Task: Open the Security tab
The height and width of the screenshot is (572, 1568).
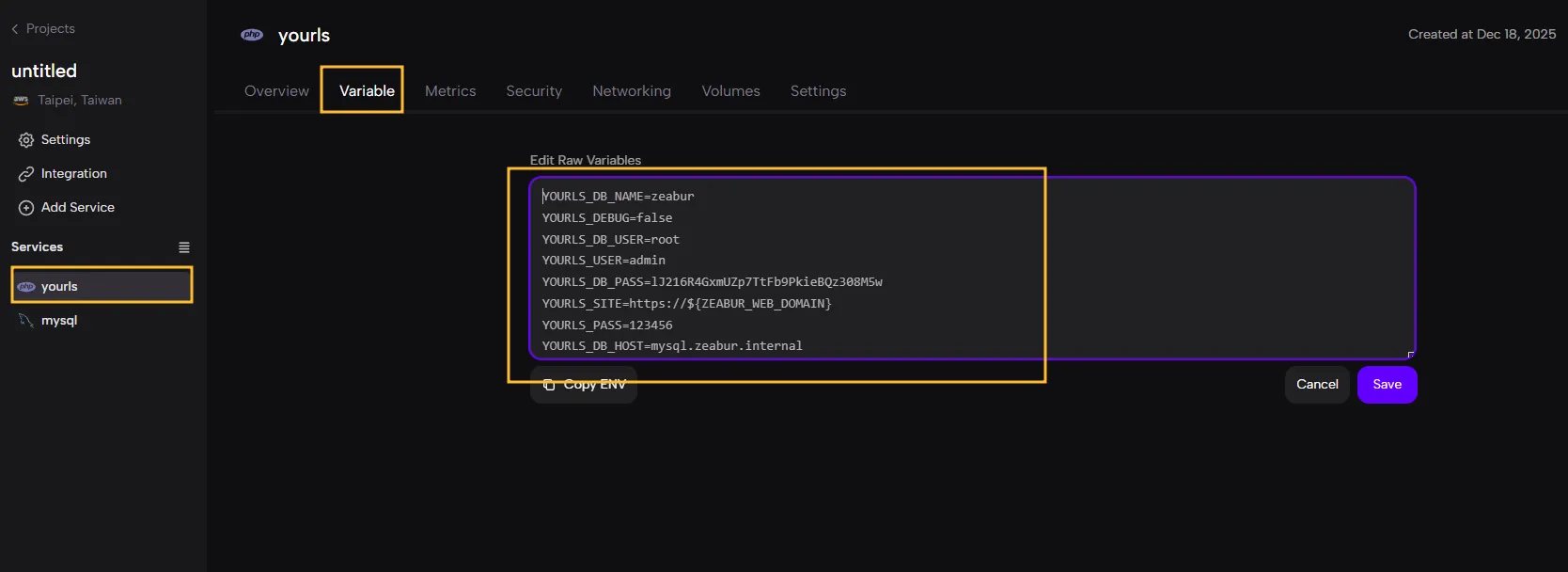Action: (534, 91)
